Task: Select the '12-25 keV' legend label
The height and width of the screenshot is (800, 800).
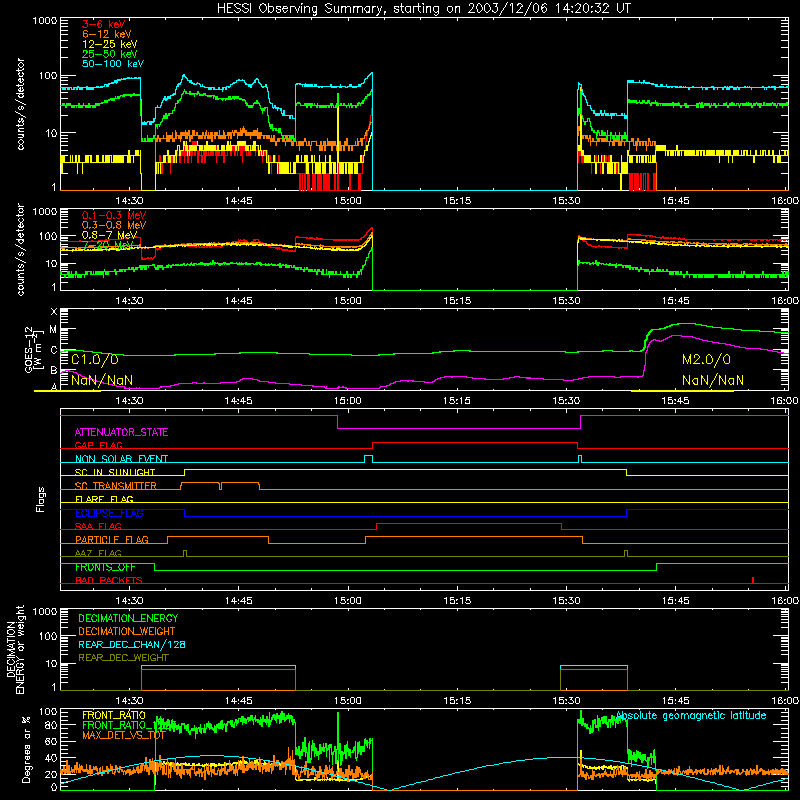Action: pyautogui.click(x=110, y=44)
